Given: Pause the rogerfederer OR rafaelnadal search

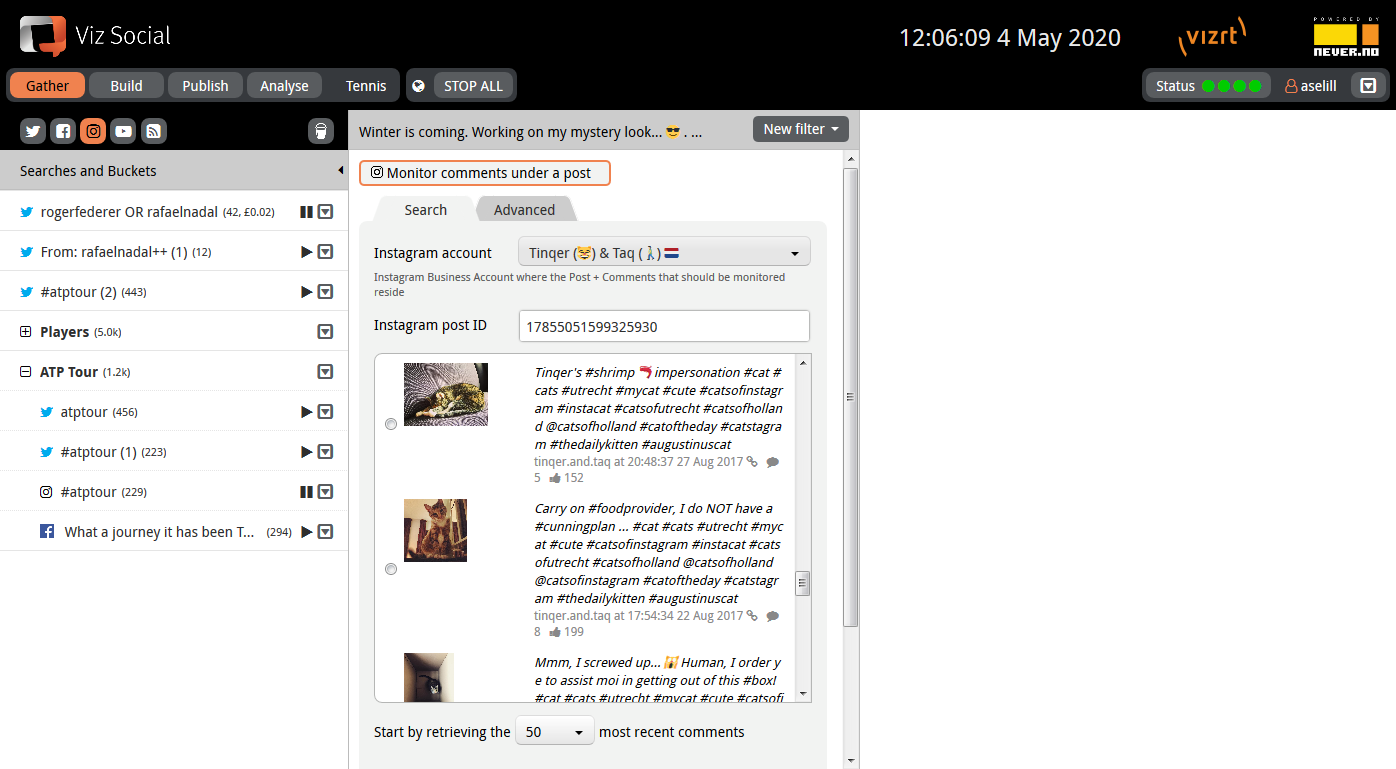Looking at the screenshot, I should click(307, 212).
